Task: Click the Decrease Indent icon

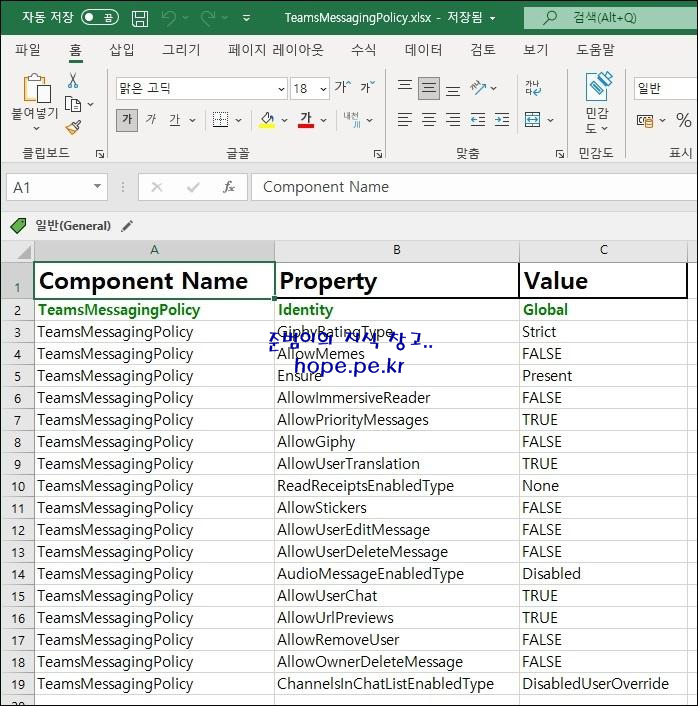Action: [x=478, y=120]
